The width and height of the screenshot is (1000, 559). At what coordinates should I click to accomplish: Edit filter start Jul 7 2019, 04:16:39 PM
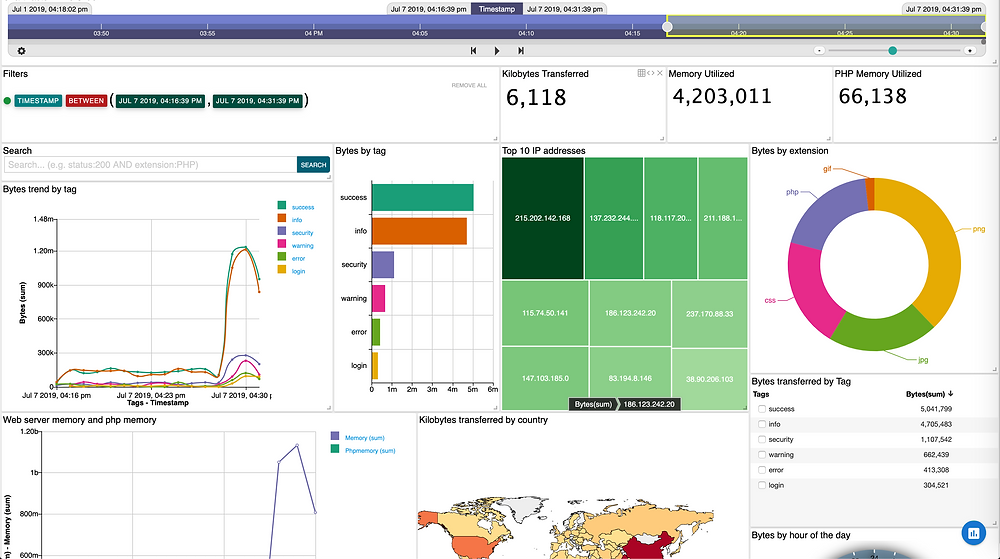coord(160,101)
